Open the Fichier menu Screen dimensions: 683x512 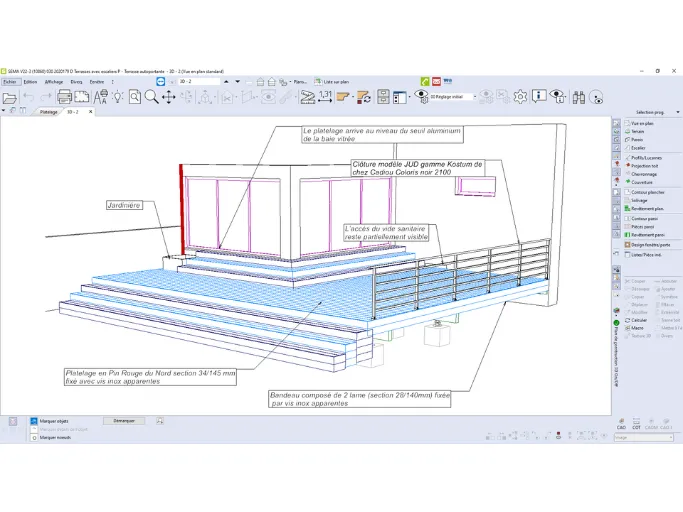[10, 81]
